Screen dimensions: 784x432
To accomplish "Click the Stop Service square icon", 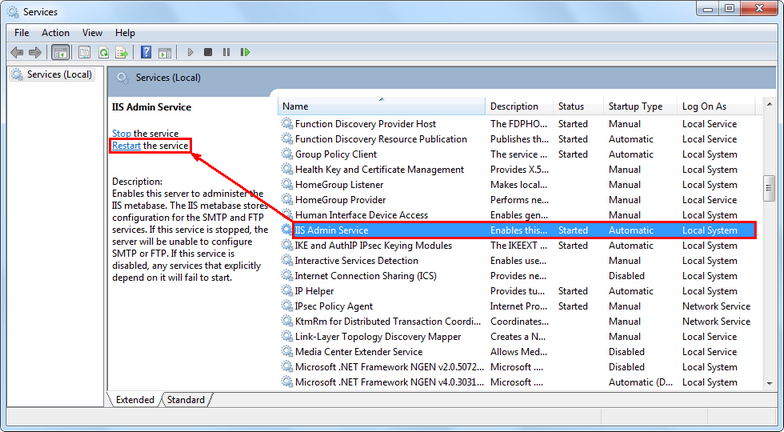I will [x=208, y=52].
